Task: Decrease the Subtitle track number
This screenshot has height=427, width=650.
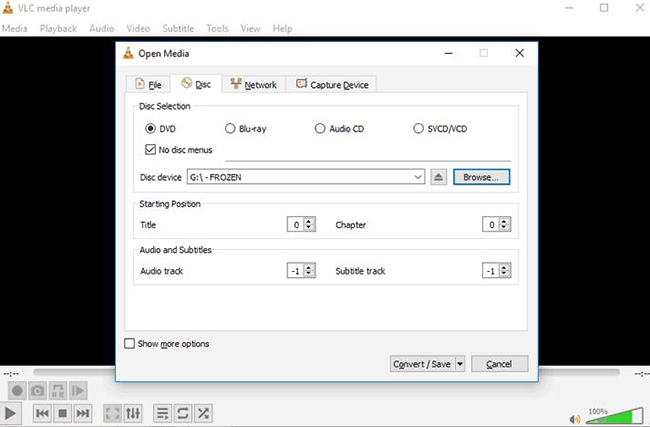Action: coord(504,274)
